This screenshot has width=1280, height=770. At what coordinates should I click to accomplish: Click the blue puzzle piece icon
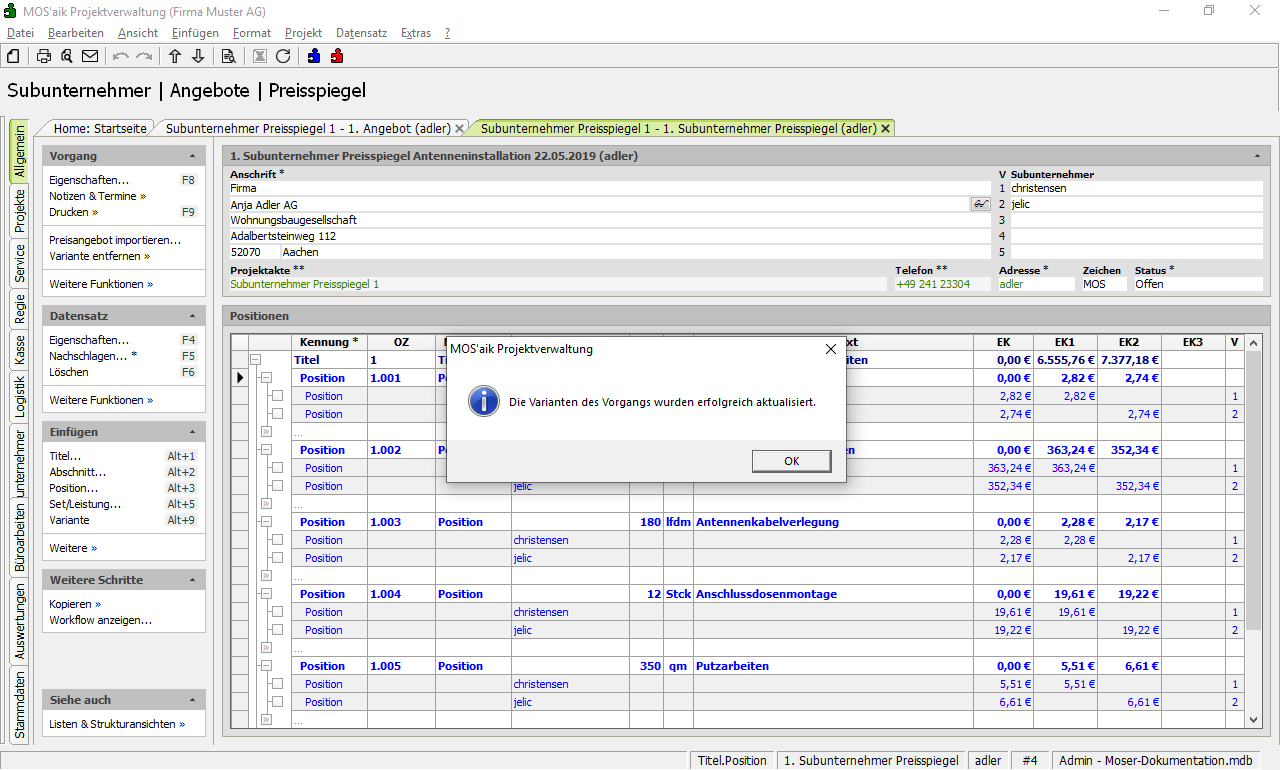[x=314, y=56]
